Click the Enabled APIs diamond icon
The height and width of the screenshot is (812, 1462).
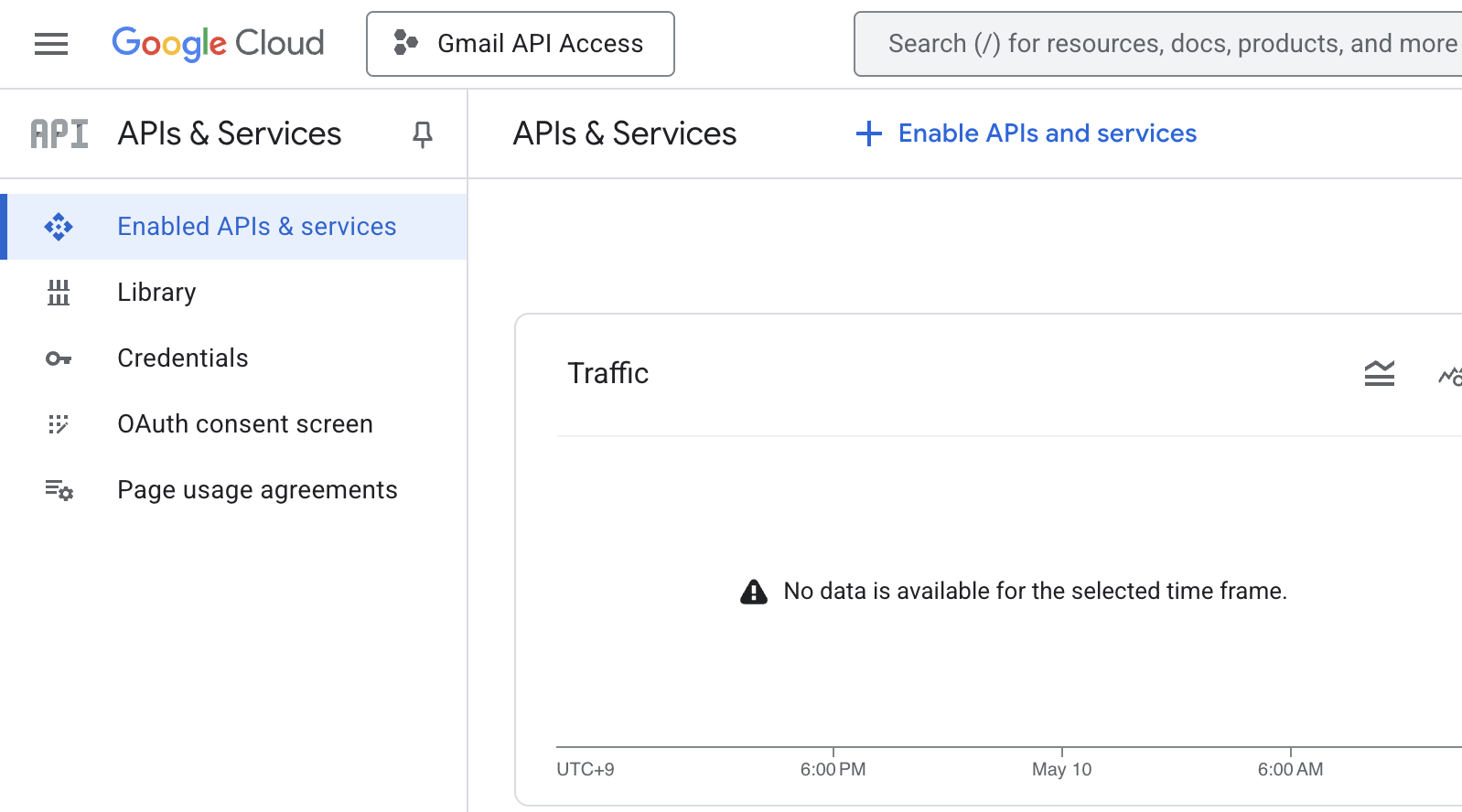pos(59,227)
